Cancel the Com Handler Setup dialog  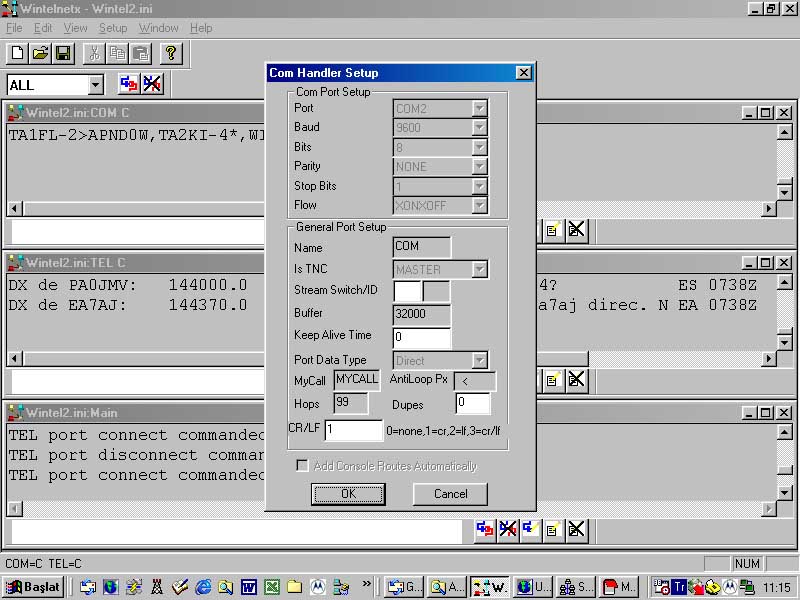point(450,494)
